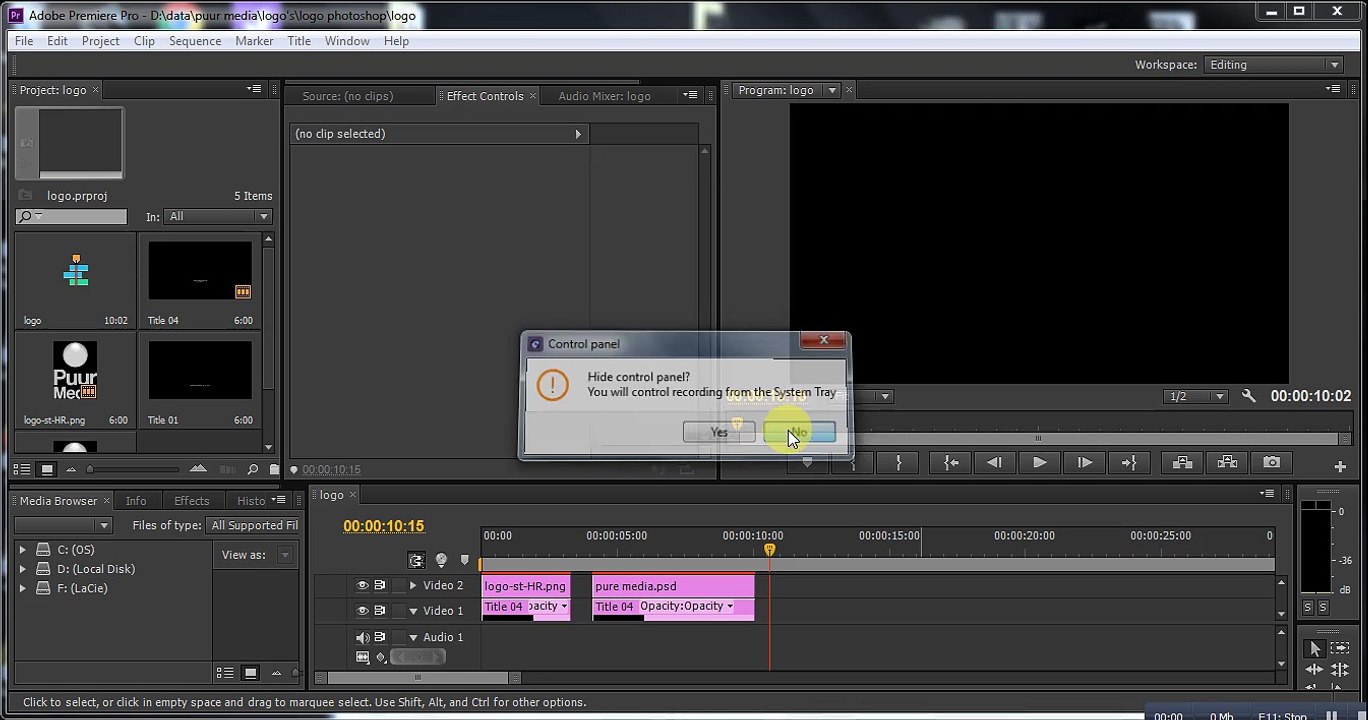Click the Extract button in Program monitor
The height and width of the screenshot is (720, 1368).
(x=1227, y=463)
